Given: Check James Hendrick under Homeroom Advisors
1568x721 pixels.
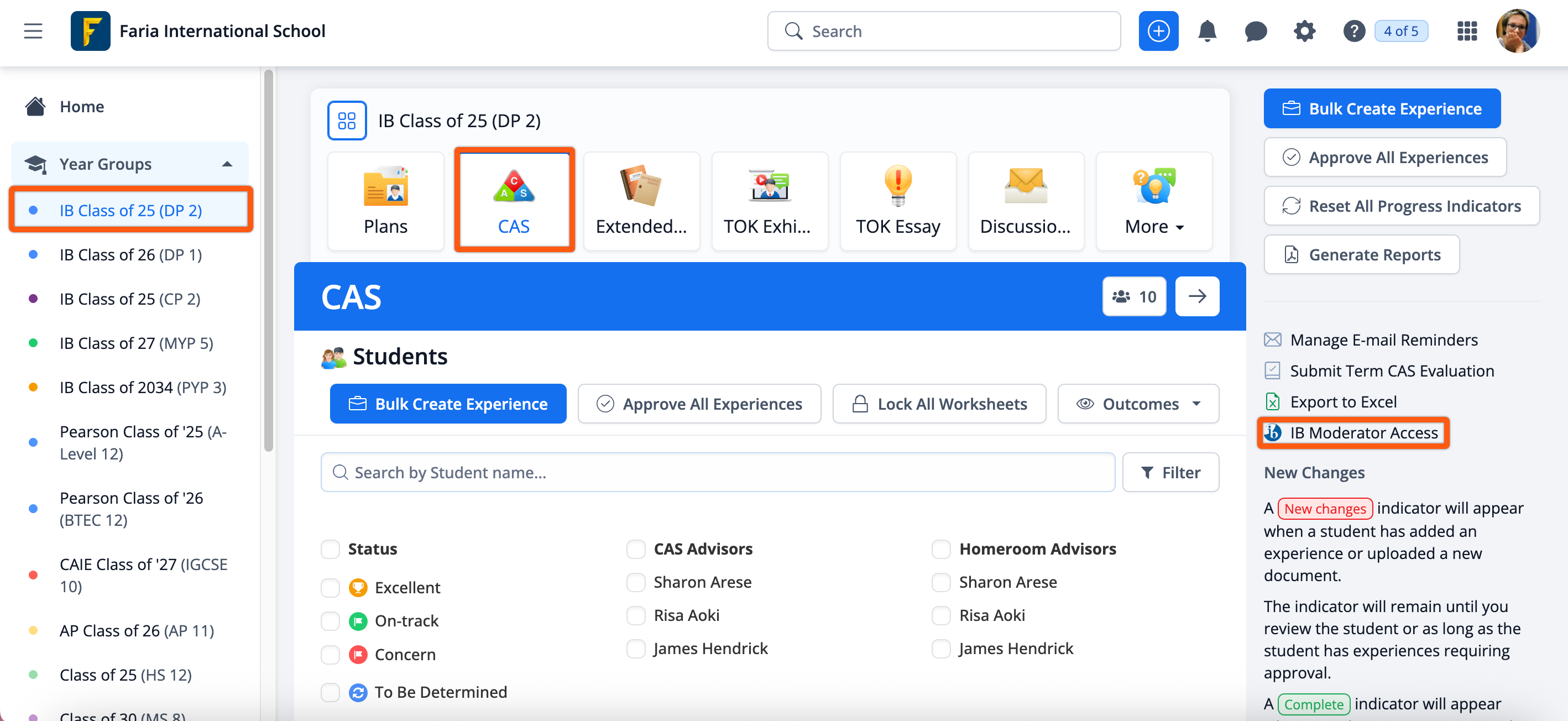Looking at the screenshot, I should tap(941, 649).
